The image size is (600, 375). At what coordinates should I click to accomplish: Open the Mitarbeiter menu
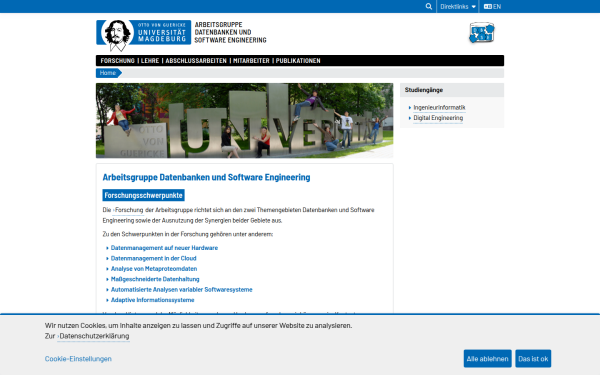point(251,60)
